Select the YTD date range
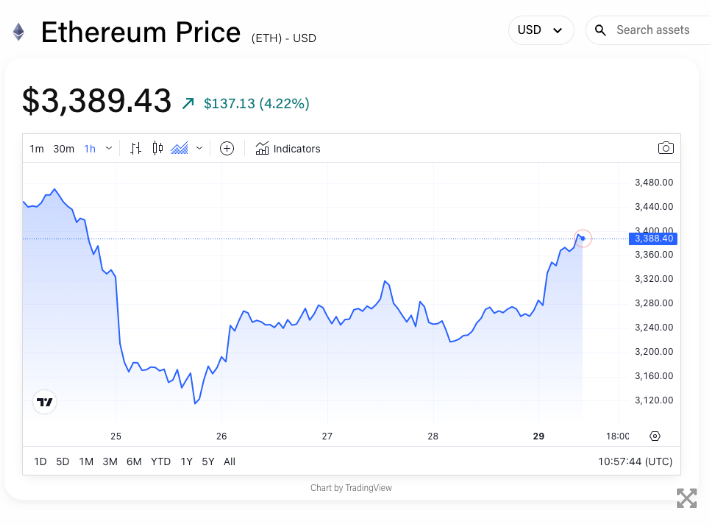The width and height of the screenshot is (710, 526). (160, 461)
